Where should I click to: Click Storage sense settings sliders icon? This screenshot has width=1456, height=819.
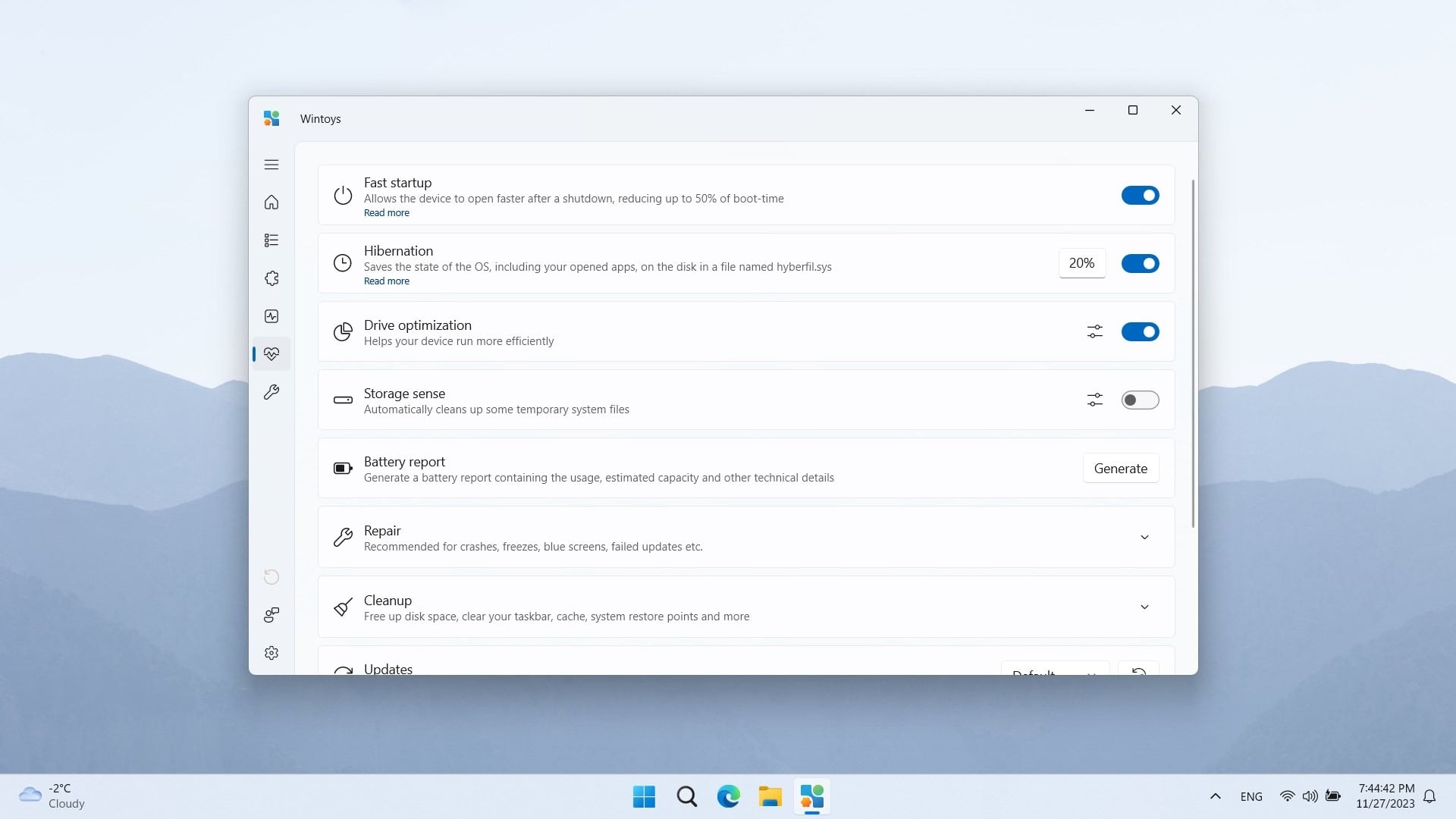tap(1094, 400)
